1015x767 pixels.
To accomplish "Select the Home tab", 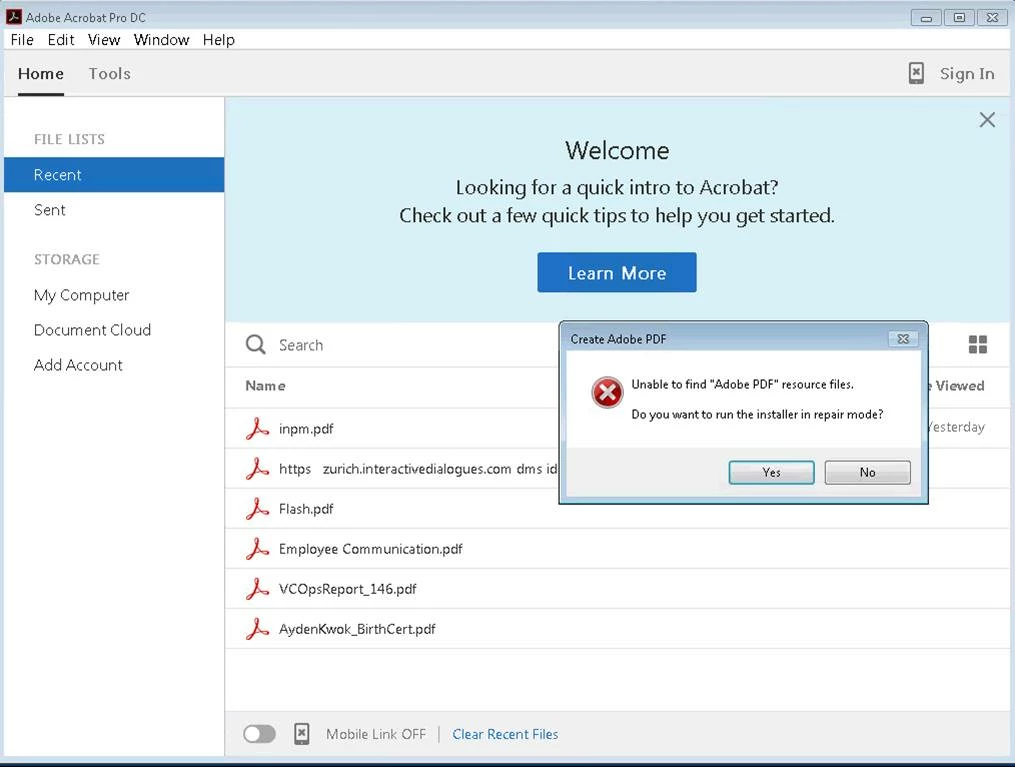I will coord(41,74).
